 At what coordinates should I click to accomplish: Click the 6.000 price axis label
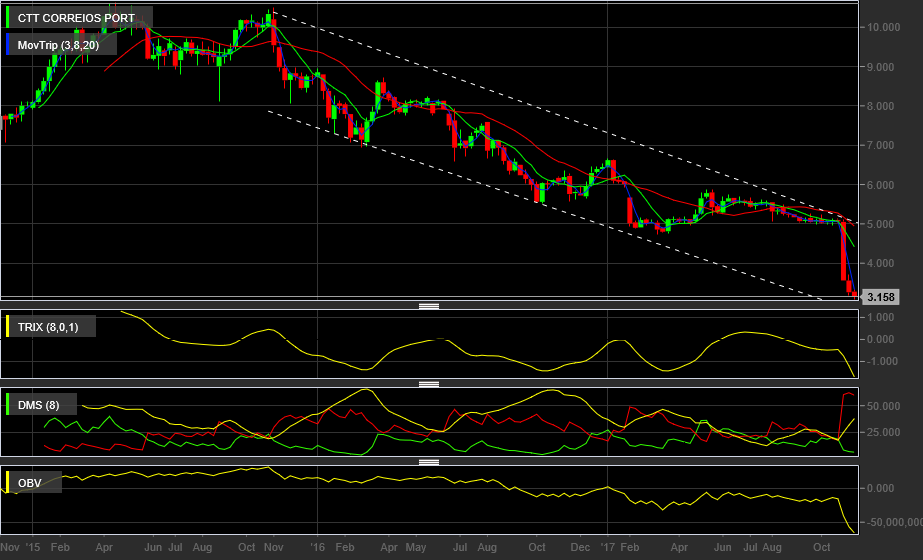(881, 185)
